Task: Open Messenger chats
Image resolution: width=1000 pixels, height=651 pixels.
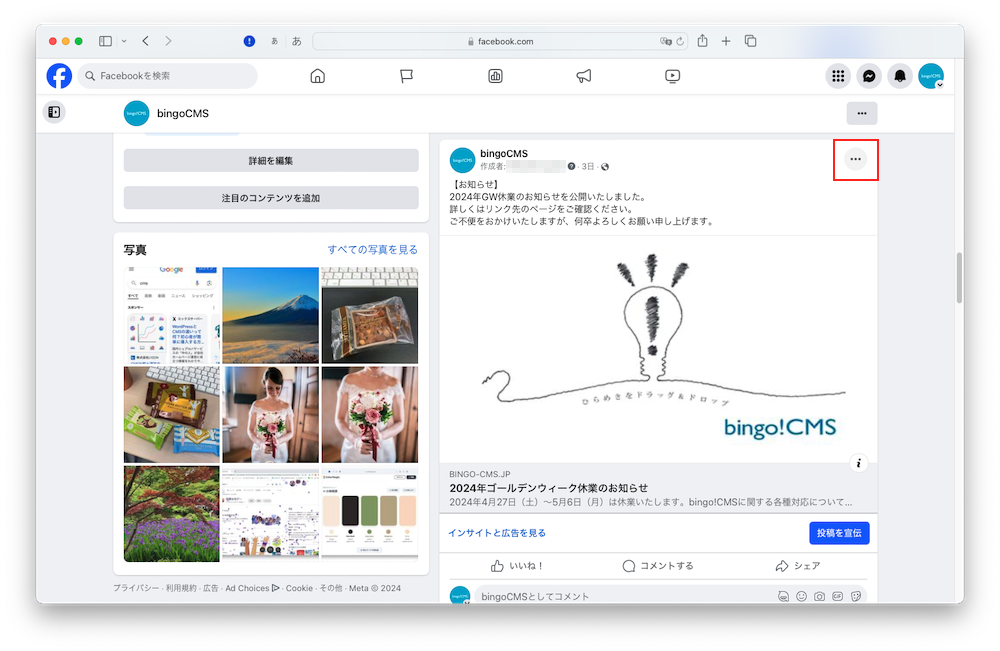Action: 869,76
